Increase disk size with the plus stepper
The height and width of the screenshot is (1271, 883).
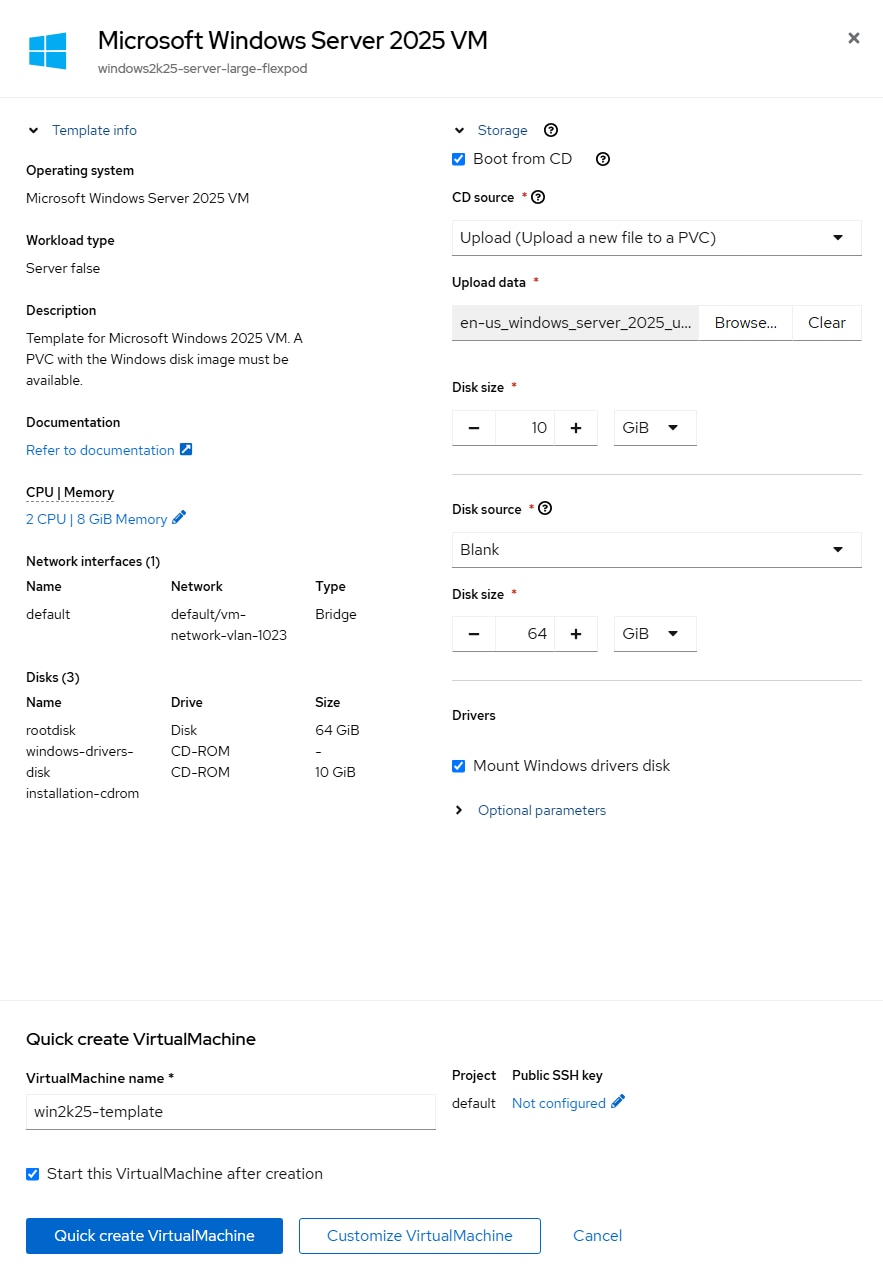coord(576,427)
